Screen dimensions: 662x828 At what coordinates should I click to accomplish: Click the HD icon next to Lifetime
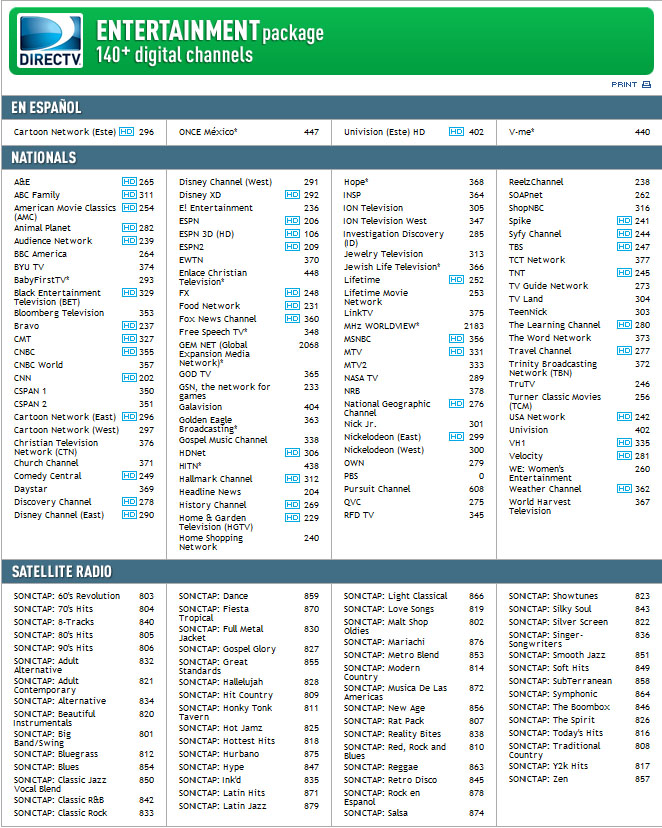point(457,280)
